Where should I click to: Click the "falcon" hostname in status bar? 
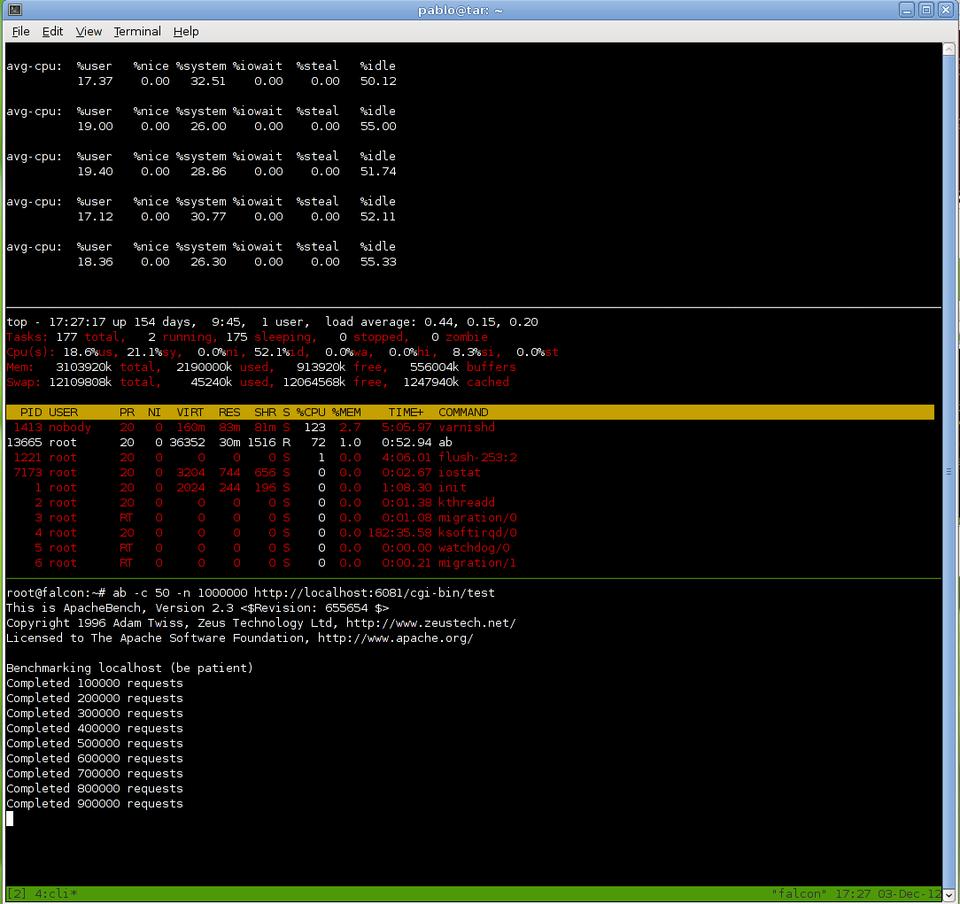click(x=798, y=893)
